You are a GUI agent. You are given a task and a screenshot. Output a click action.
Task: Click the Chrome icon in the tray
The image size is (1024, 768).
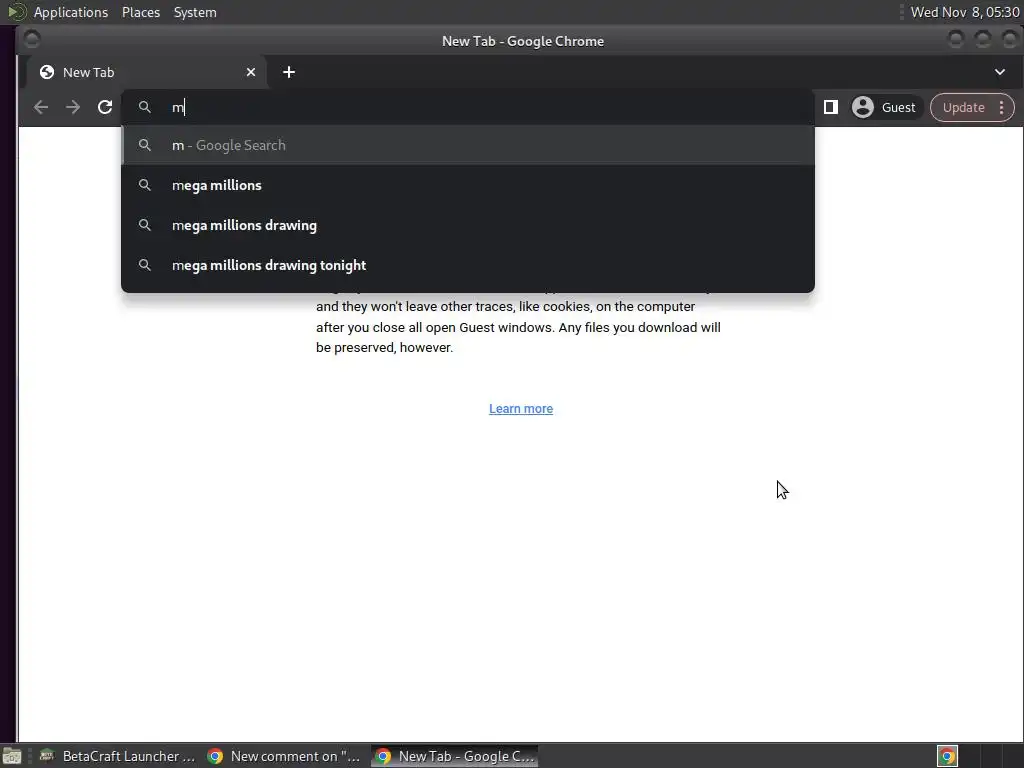947,756
